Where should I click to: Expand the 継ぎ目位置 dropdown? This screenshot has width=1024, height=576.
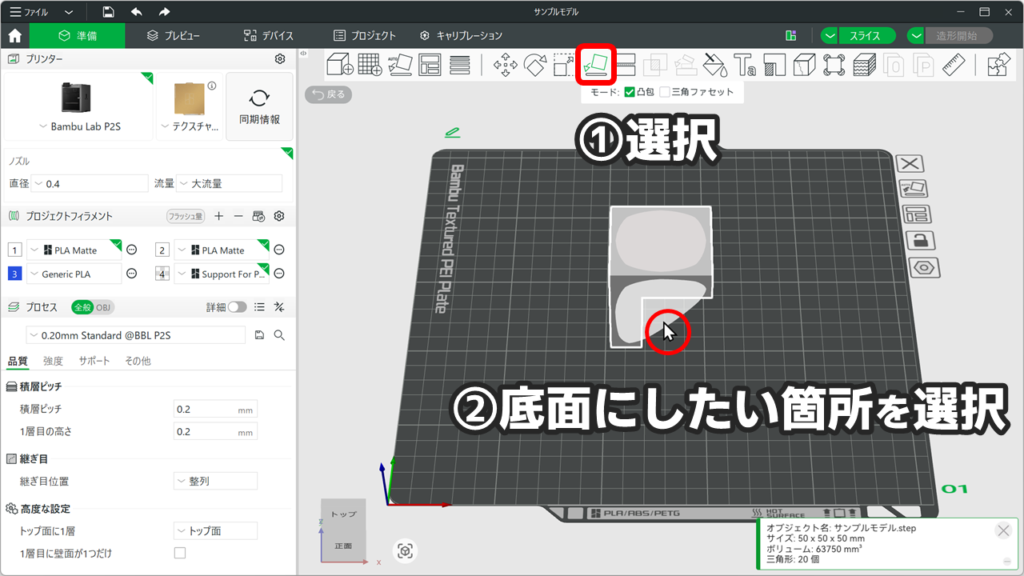point(215,481)
